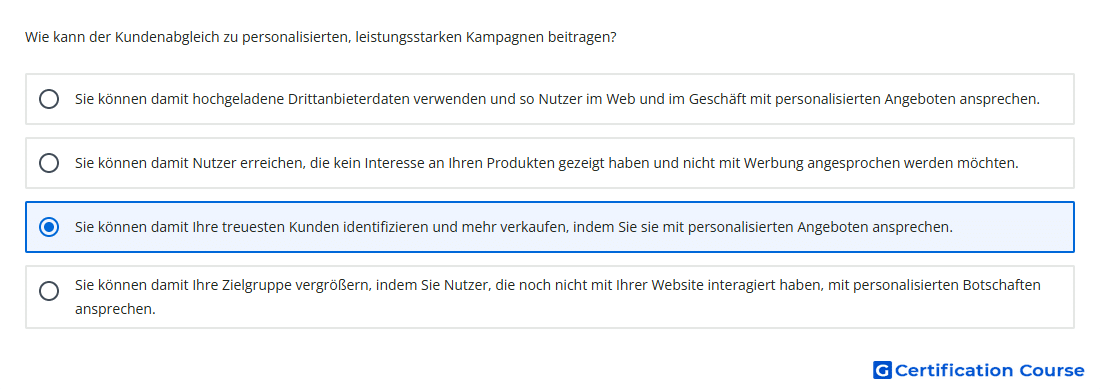Click empty right area of the first answer box

(1057, 99)
